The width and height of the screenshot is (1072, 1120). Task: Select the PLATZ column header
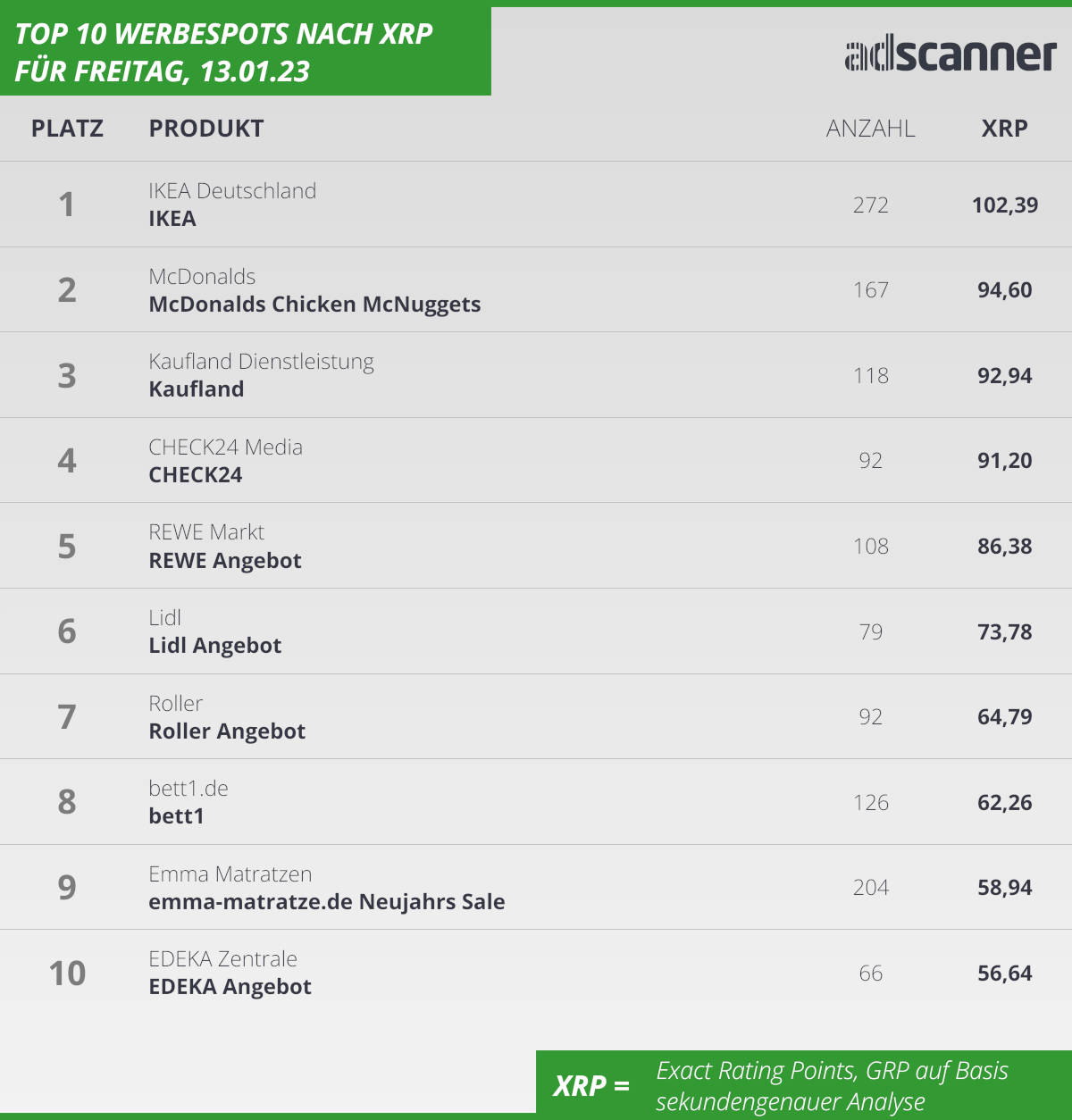67,129
